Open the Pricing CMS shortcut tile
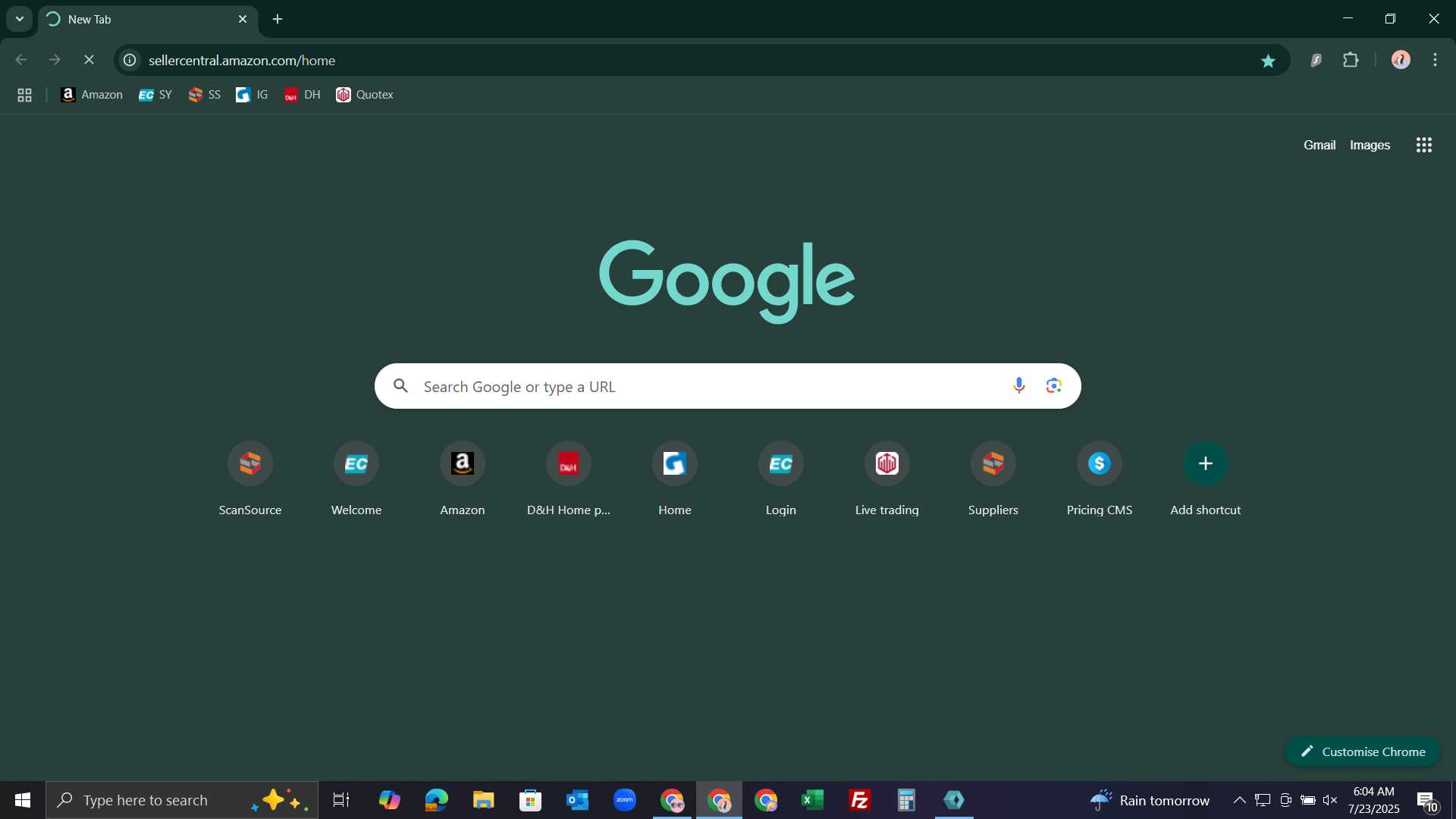Image resolution: width=1456 pixels, height=819 pixels. tap(1100, 479)
